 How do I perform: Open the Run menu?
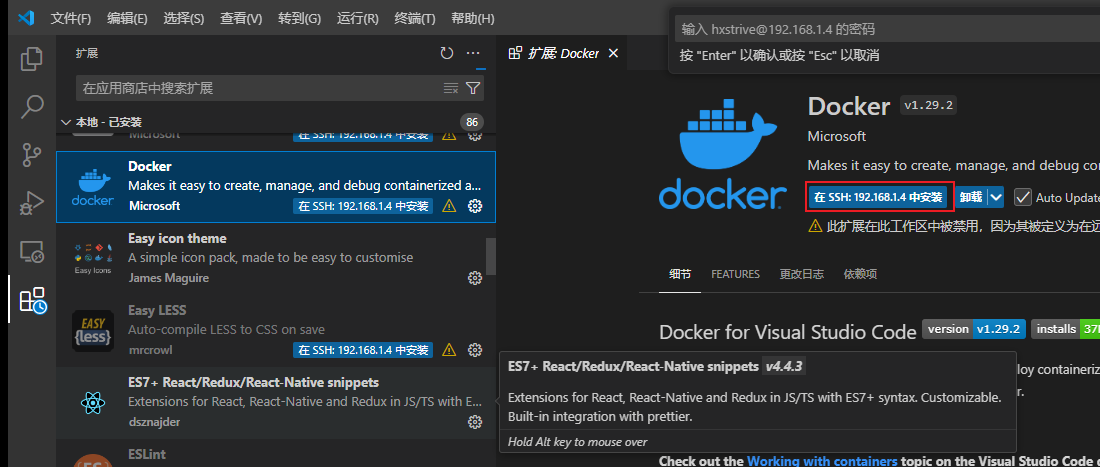pyautogui.click(x=357, y=18)
